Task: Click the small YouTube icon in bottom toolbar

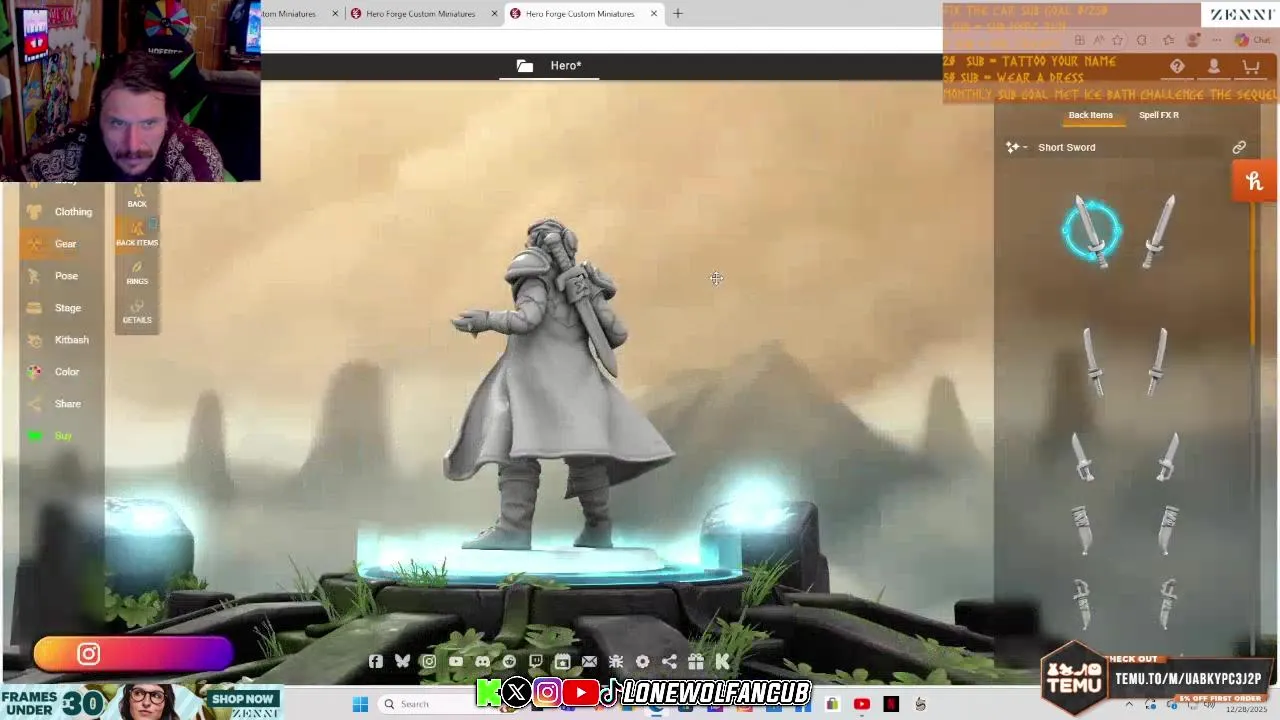Action: (x=456, y=661)
